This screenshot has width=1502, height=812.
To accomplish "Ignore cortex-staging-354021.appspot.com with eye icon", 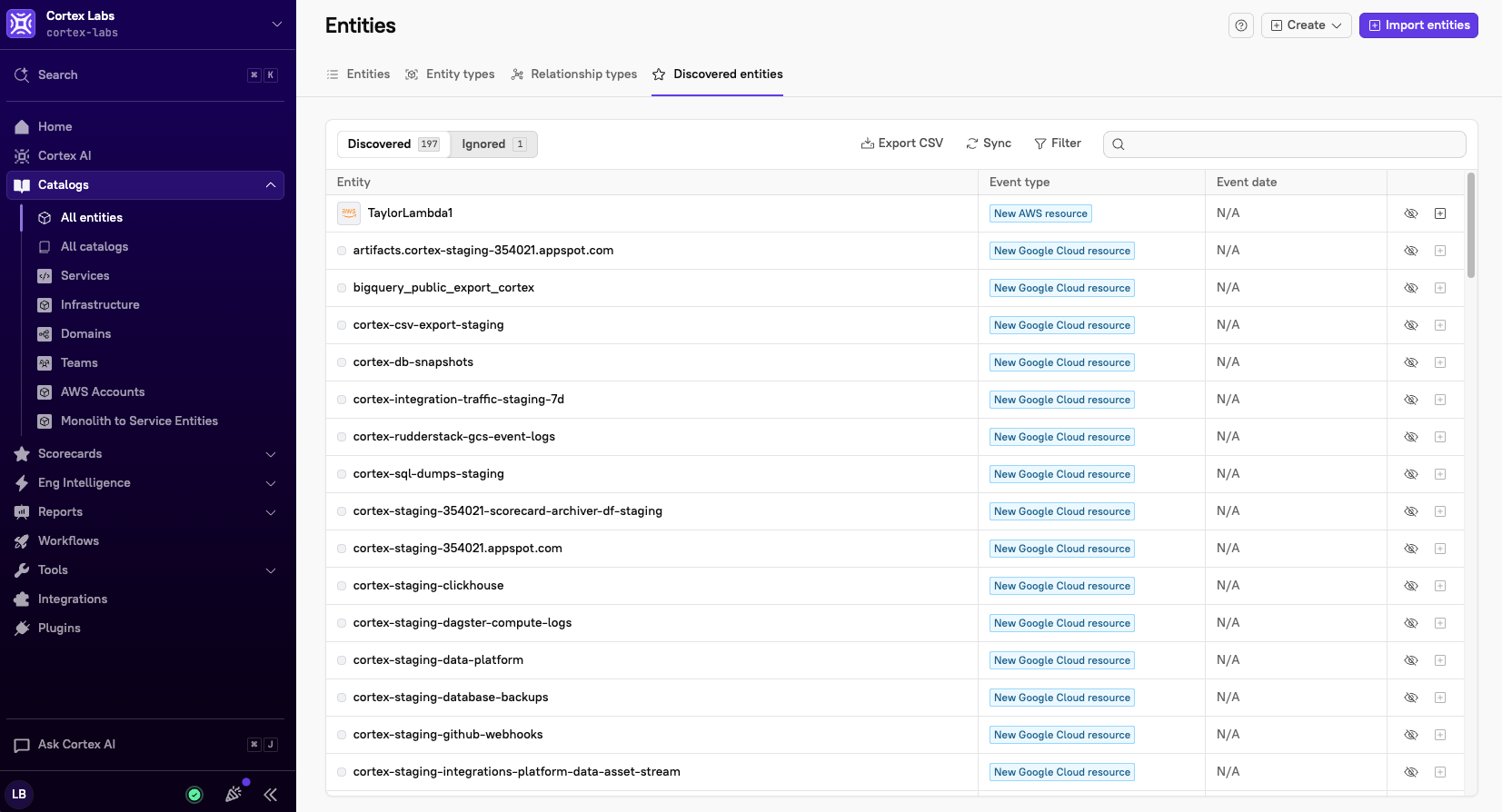I will (1411, 549).
